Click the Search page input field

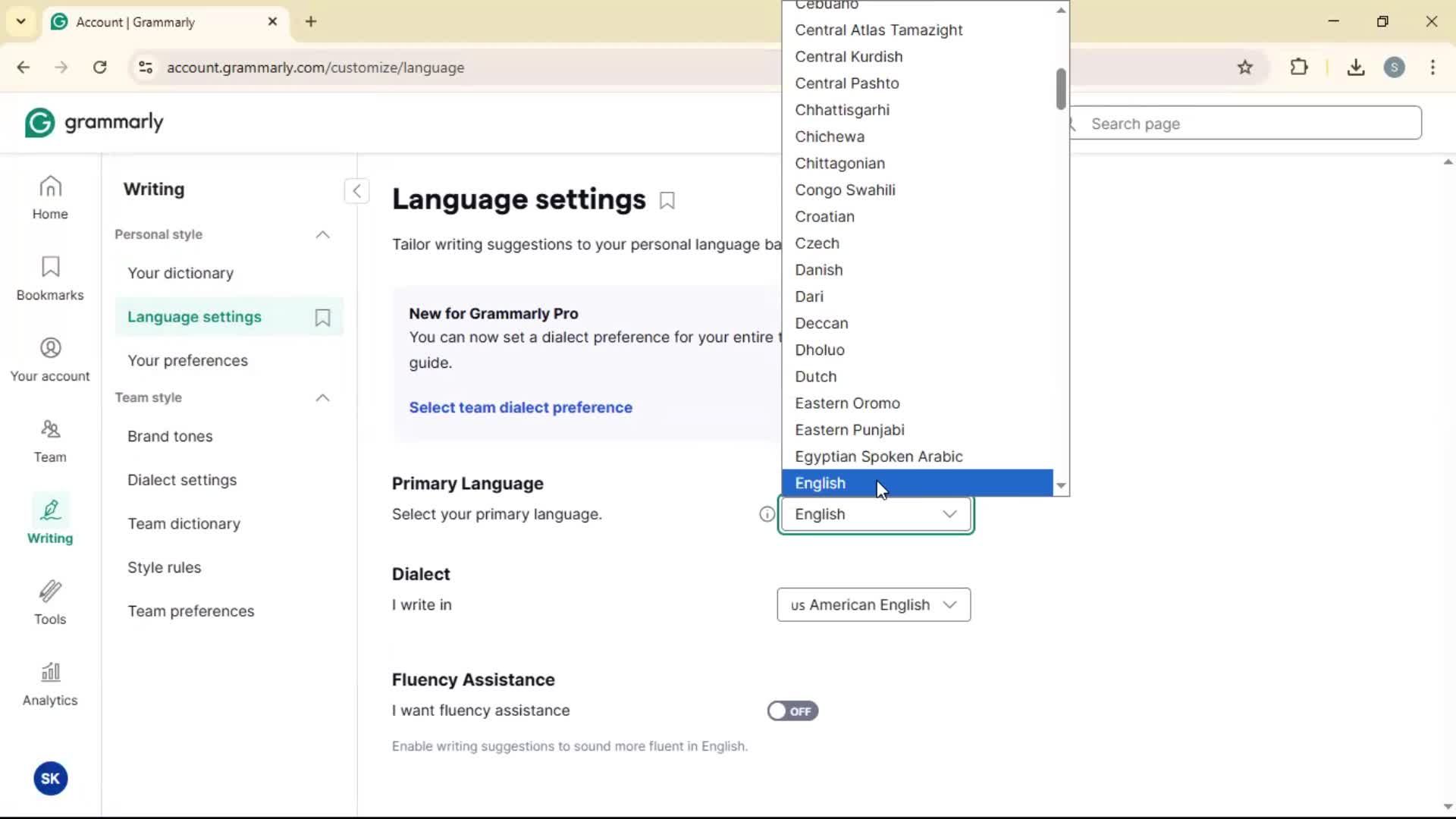1250,124
